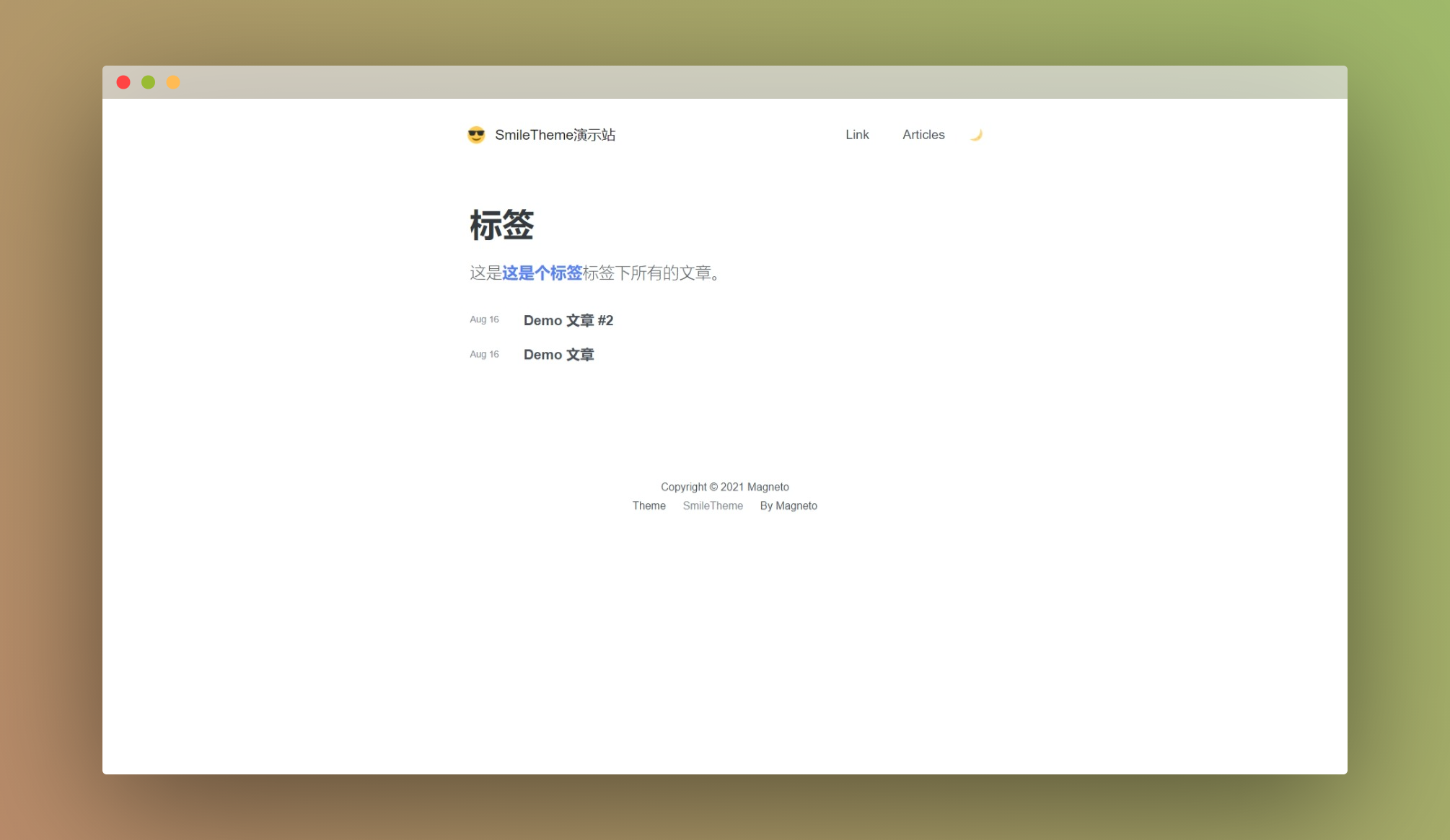
Task: Click the Aug 16 date beside Demo 文章 #2
Action: (484, 319)
